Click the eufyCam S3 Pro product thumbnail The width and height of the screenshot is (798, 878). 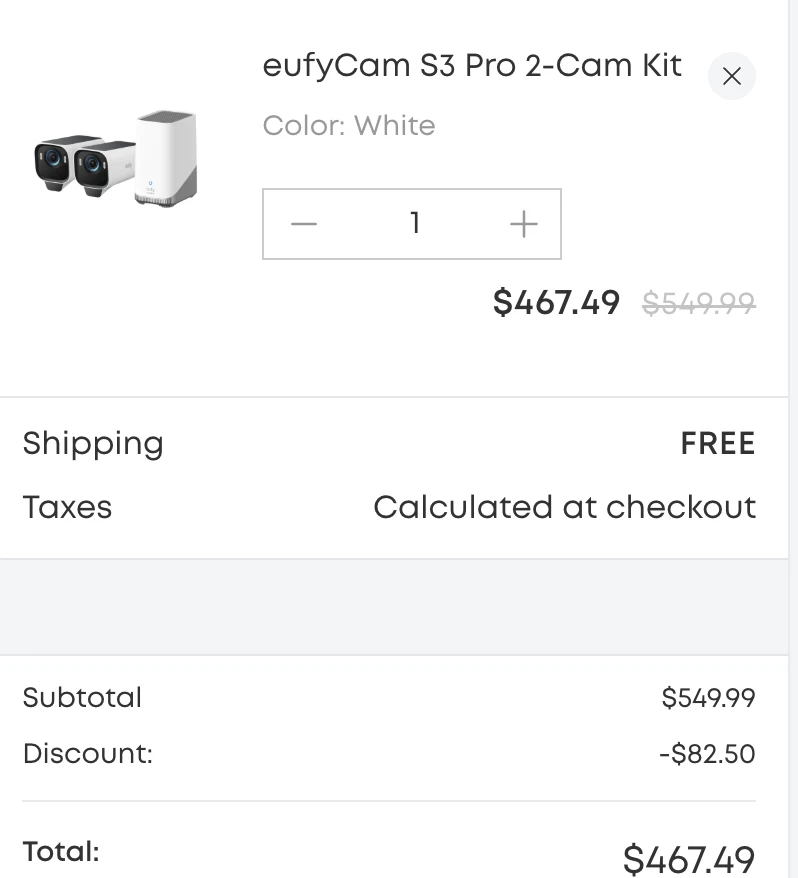point(115,160)
